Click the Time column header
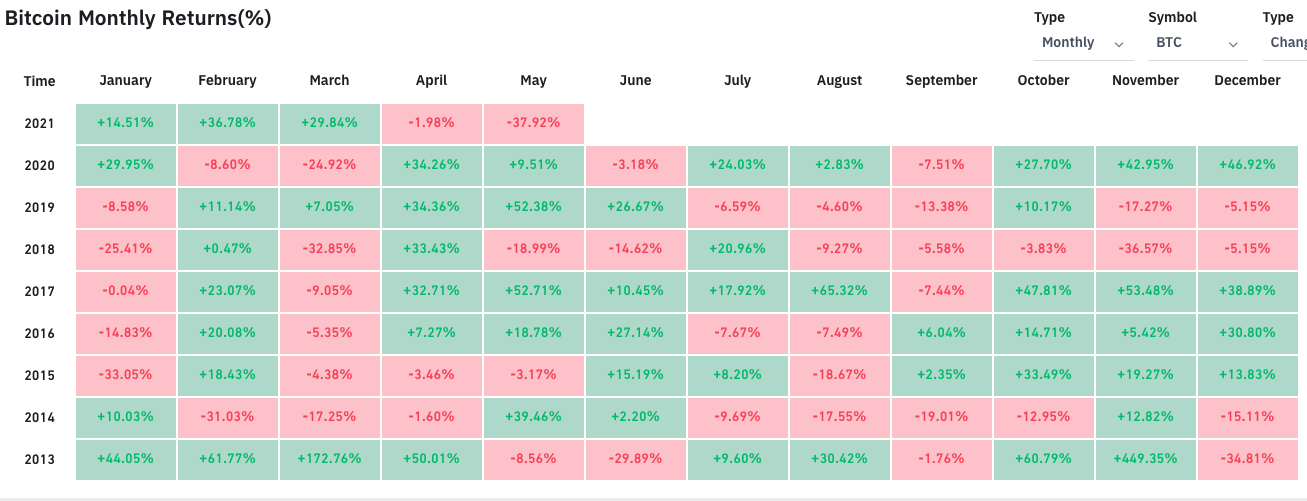The image size is (1307, 501). click(x=40, y=81)
